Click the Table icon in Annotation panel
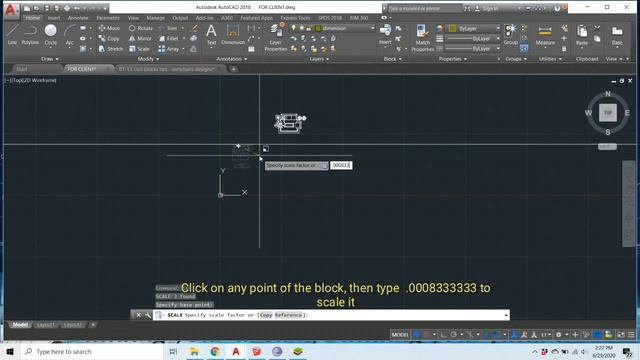This screenshot has height=360, width=640. [251, 49]
